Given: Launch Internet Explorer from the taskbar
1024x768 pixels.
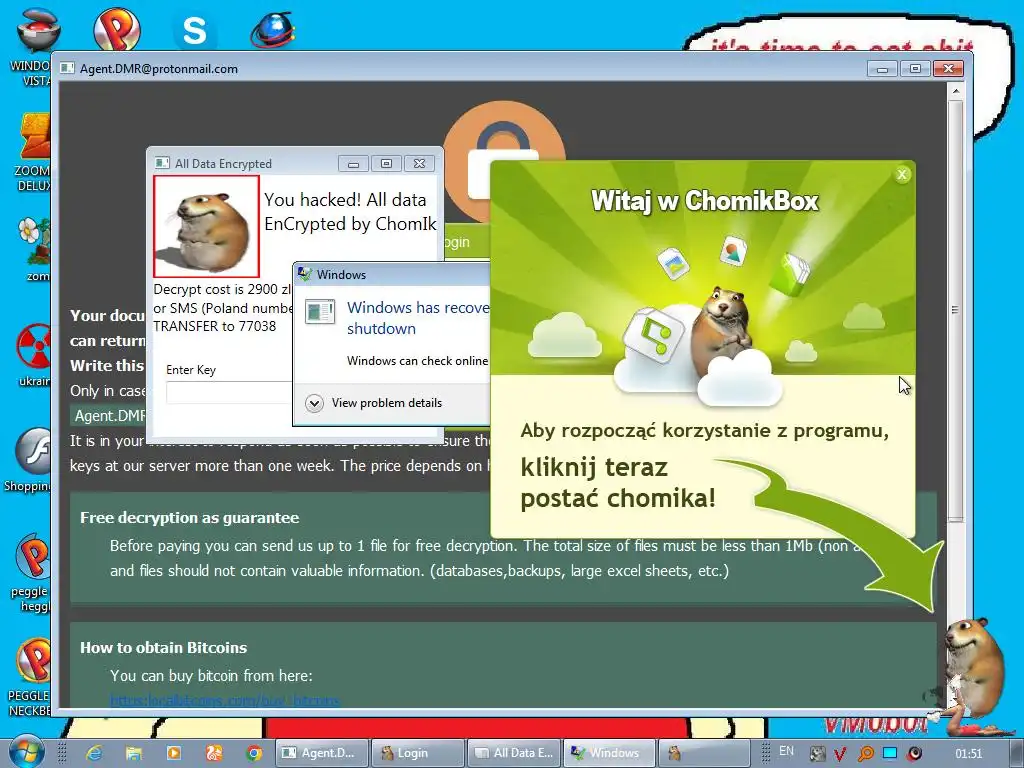Looking at the screenshot, I should coord(95,753).
